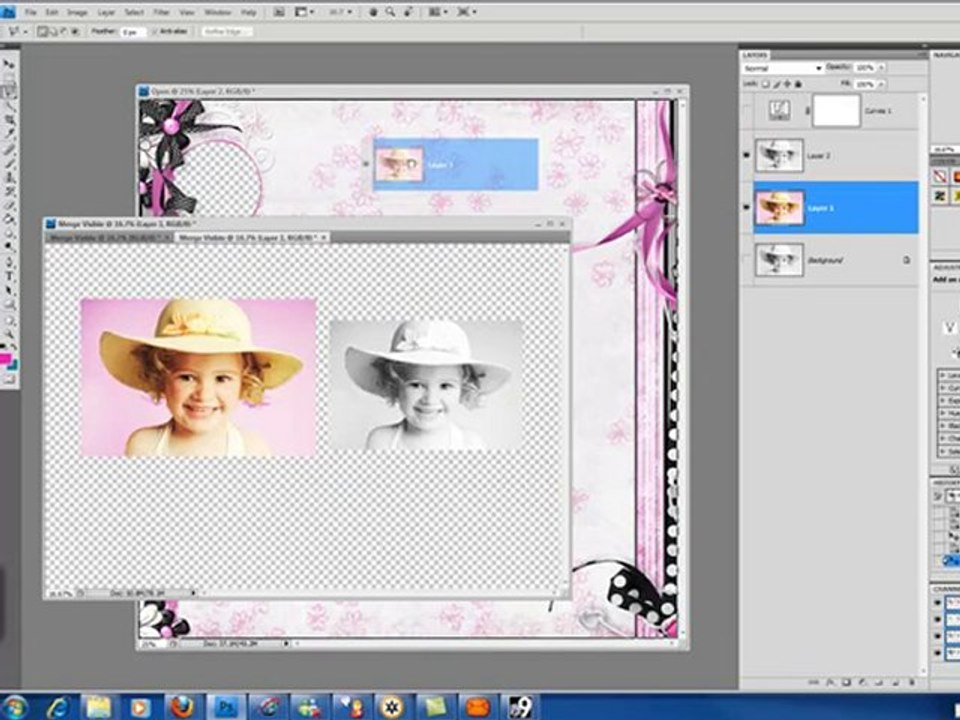Image resolution: width=960 pixels, height=720 pixels.
Task: Click the Rotate View tool in application bar
Action: (407, 12)
